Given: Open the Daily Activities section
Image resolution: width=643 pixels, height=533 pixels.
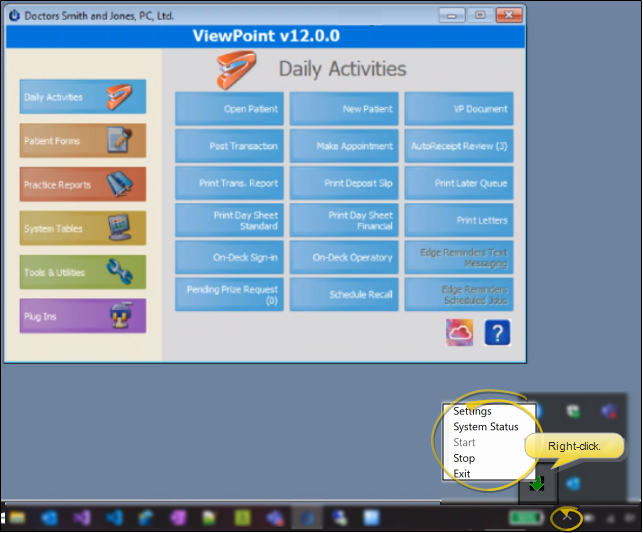Looking at the screenshot, I should pyautogui.click(x=82, y=97).
